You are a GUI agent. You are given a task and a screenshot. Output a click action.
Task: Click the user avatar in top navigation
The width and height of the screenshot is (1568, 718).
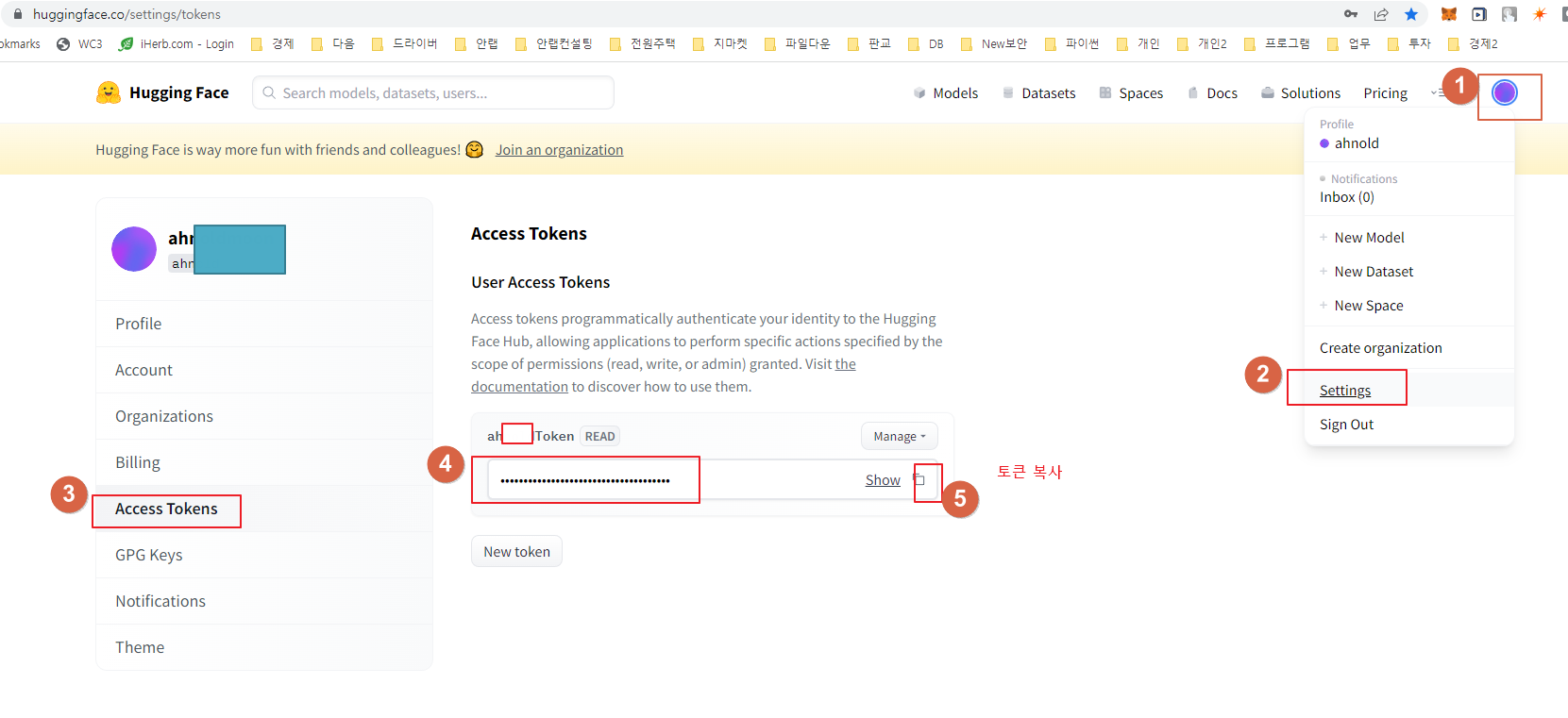click(x=1505, y=92)
